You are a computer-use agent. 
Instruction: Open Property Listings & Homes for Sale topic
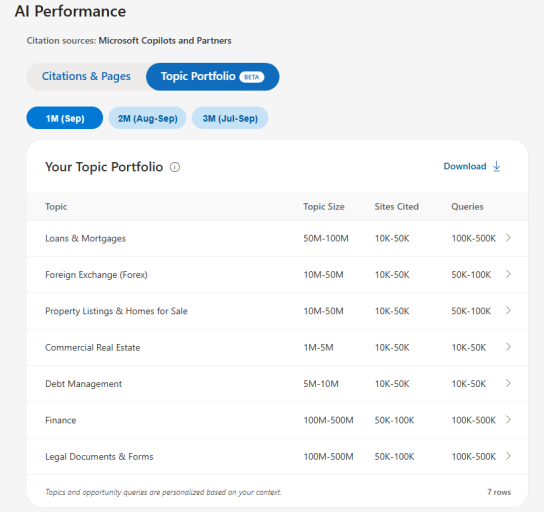116,311
